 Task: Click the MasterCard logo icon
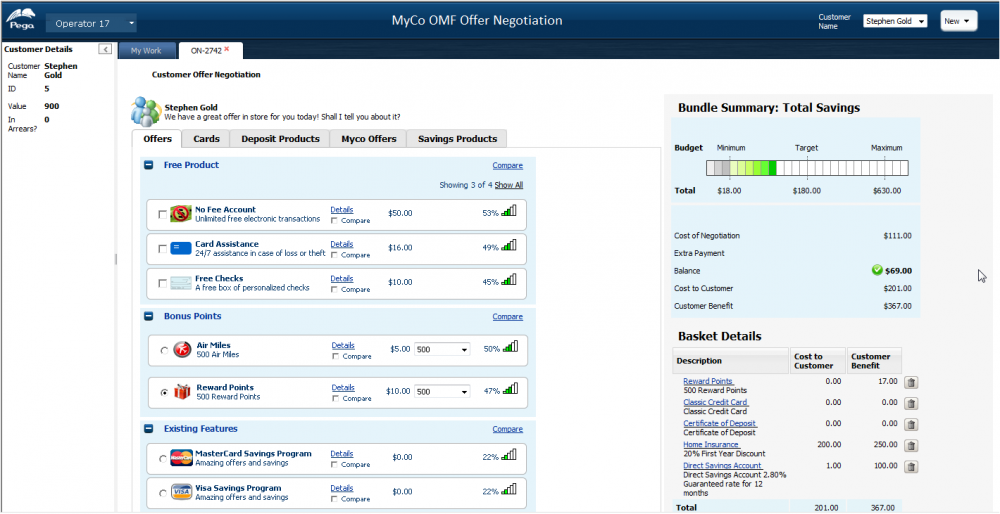point(181,457)
